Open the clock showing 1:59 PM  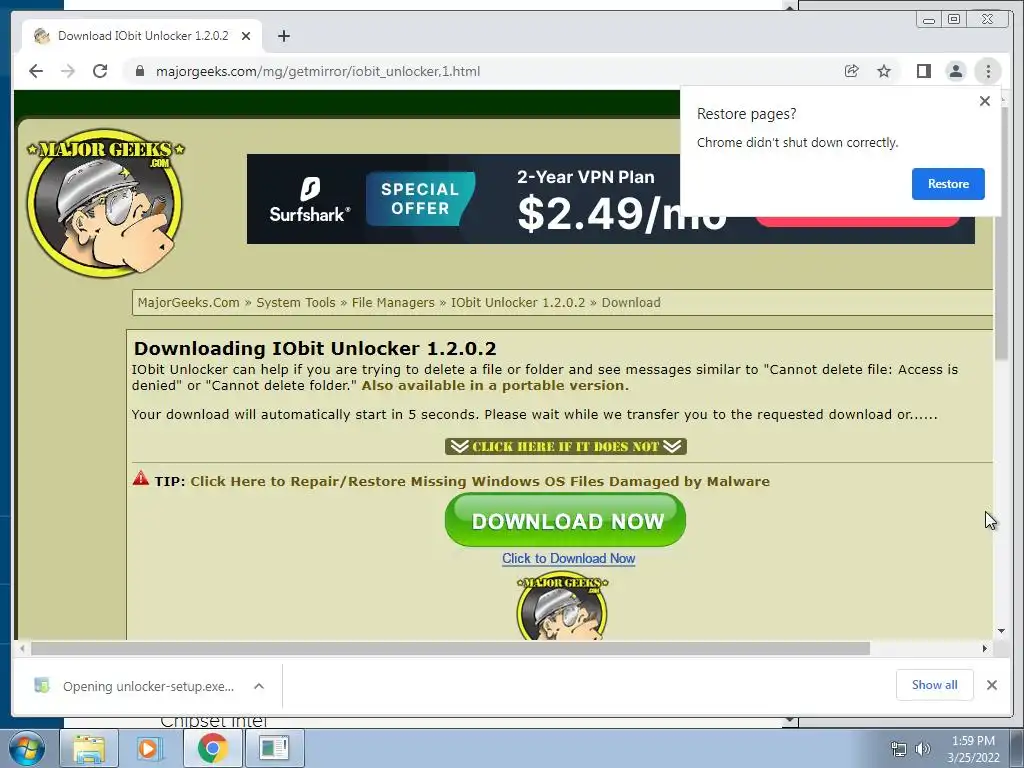click(973, 749)
